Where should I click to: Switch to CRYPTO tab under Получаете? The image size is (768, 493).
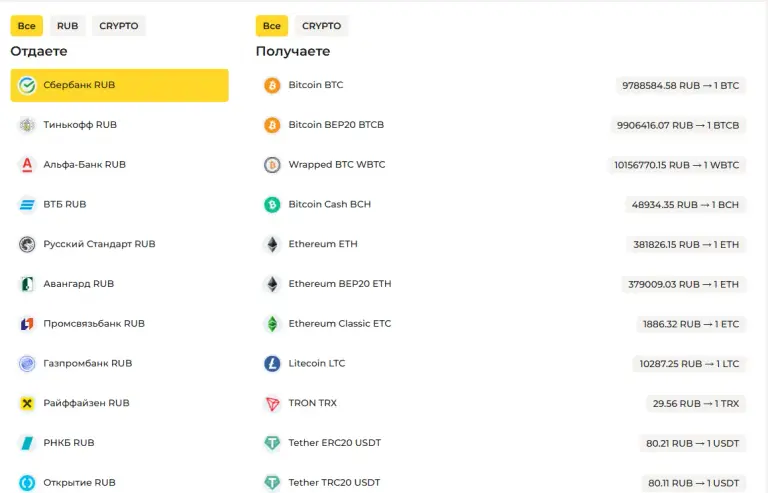coord(321,26)
